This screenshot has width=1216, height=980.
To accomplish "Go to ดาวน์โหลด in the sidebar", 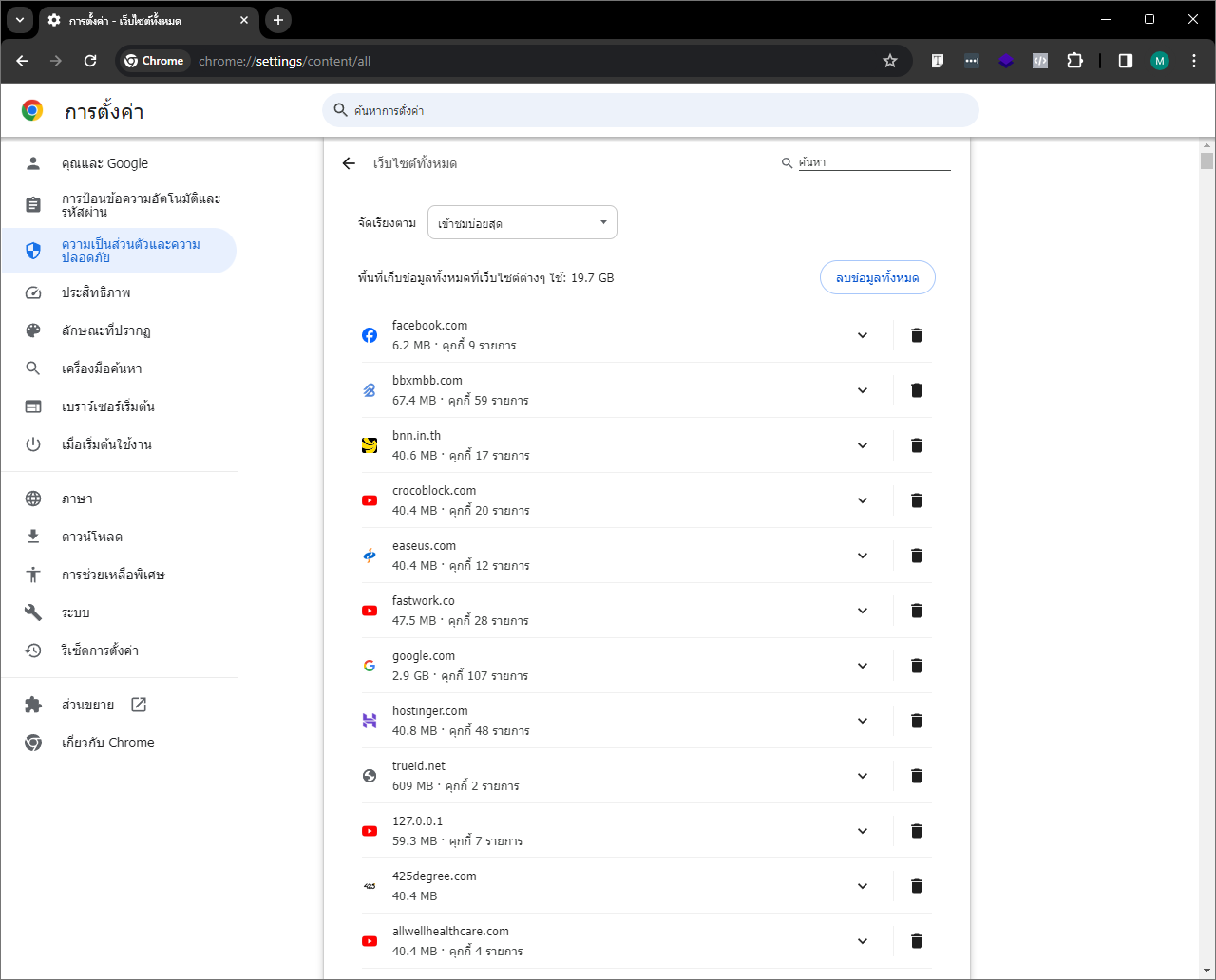I will (92, 537).
